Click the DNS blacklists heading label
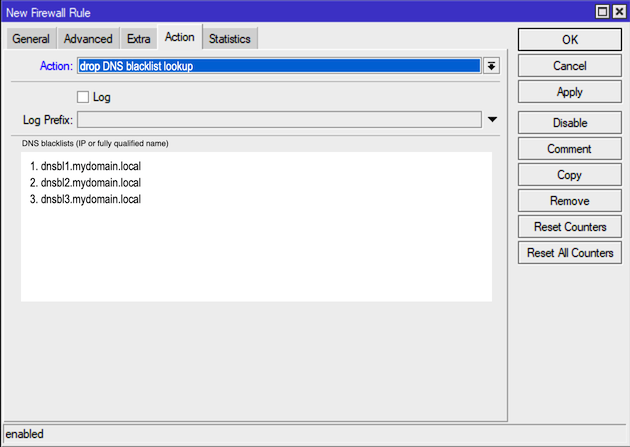The height and width of the screenshot is (447, 630). click(95, 143)
